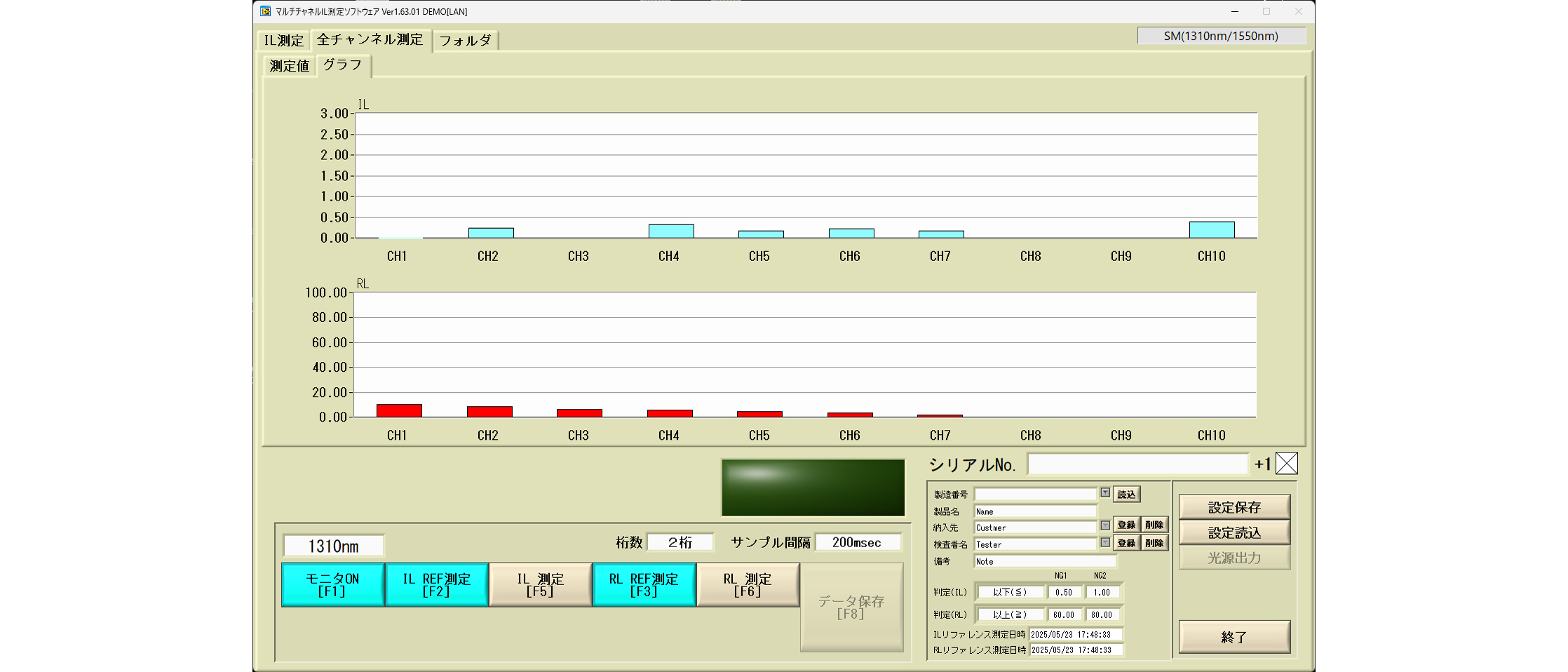Click 登録 in the 納入先 row

1126,525
